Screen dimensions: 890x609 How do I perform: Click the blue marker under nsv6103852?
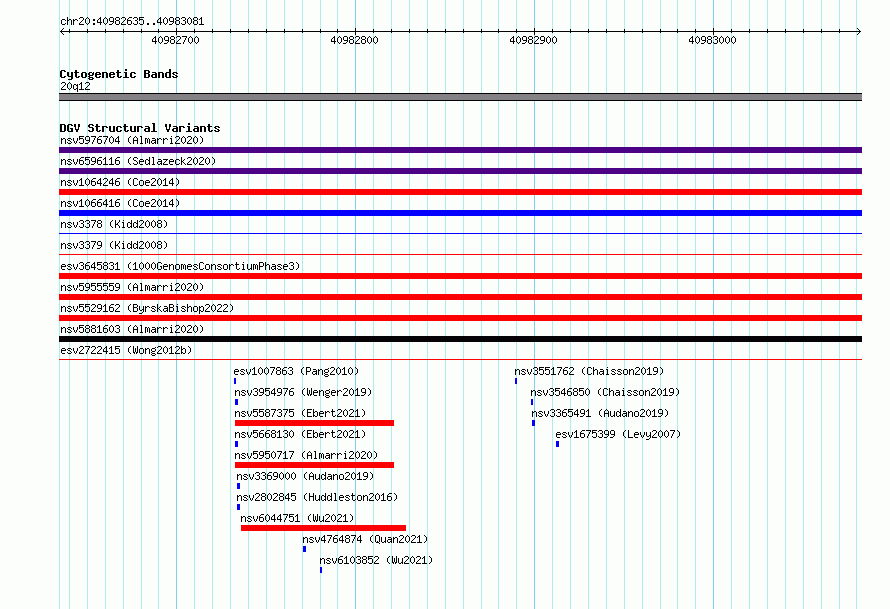(x=321, y=570)
